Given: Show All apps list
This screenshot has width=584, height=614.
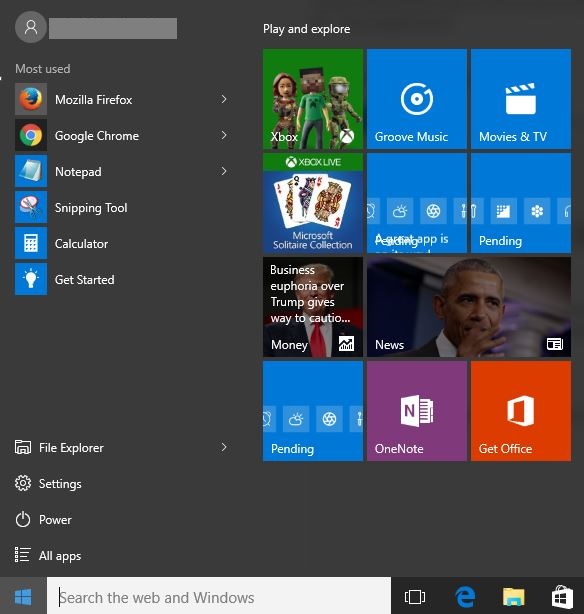Looking at the screenshot, I should point(48,556).
